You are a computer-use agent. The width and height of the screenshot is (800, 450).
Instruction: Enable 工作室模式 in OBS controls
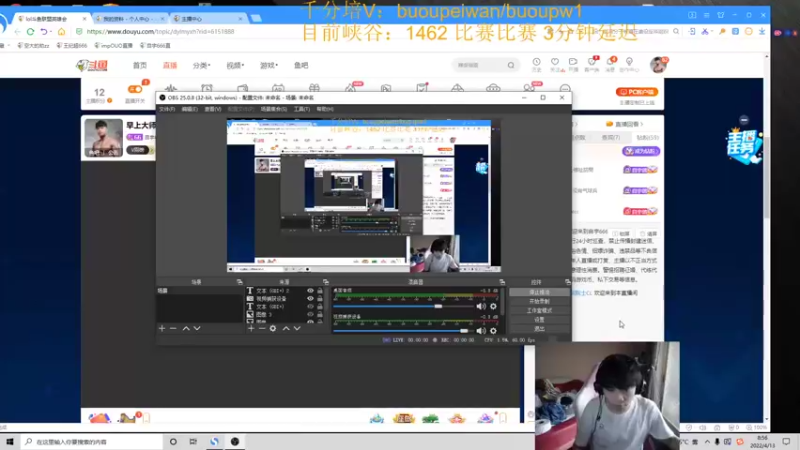(x=539, y=311)
